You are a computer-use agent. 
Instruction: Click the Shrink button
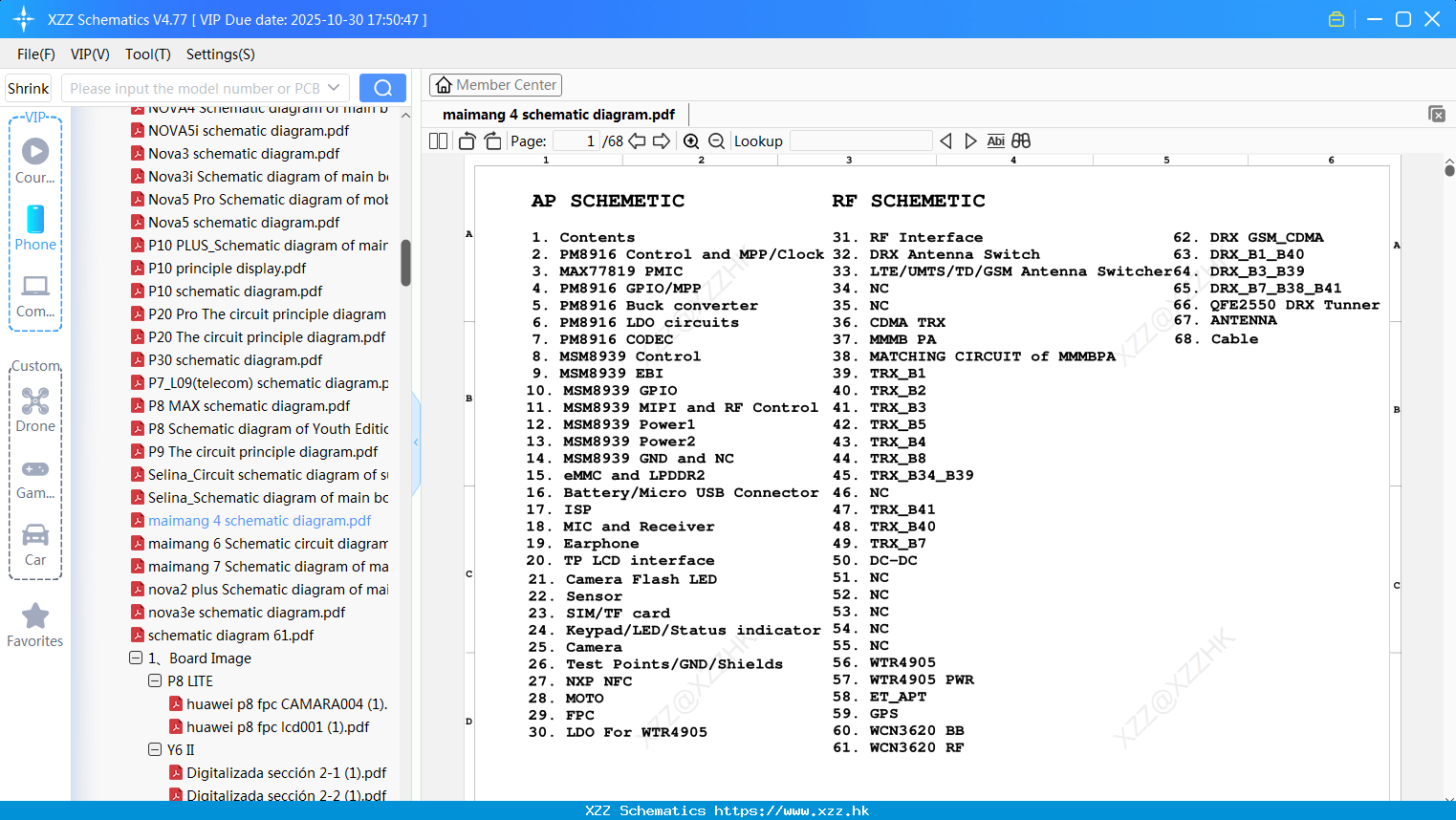[28, 88]
